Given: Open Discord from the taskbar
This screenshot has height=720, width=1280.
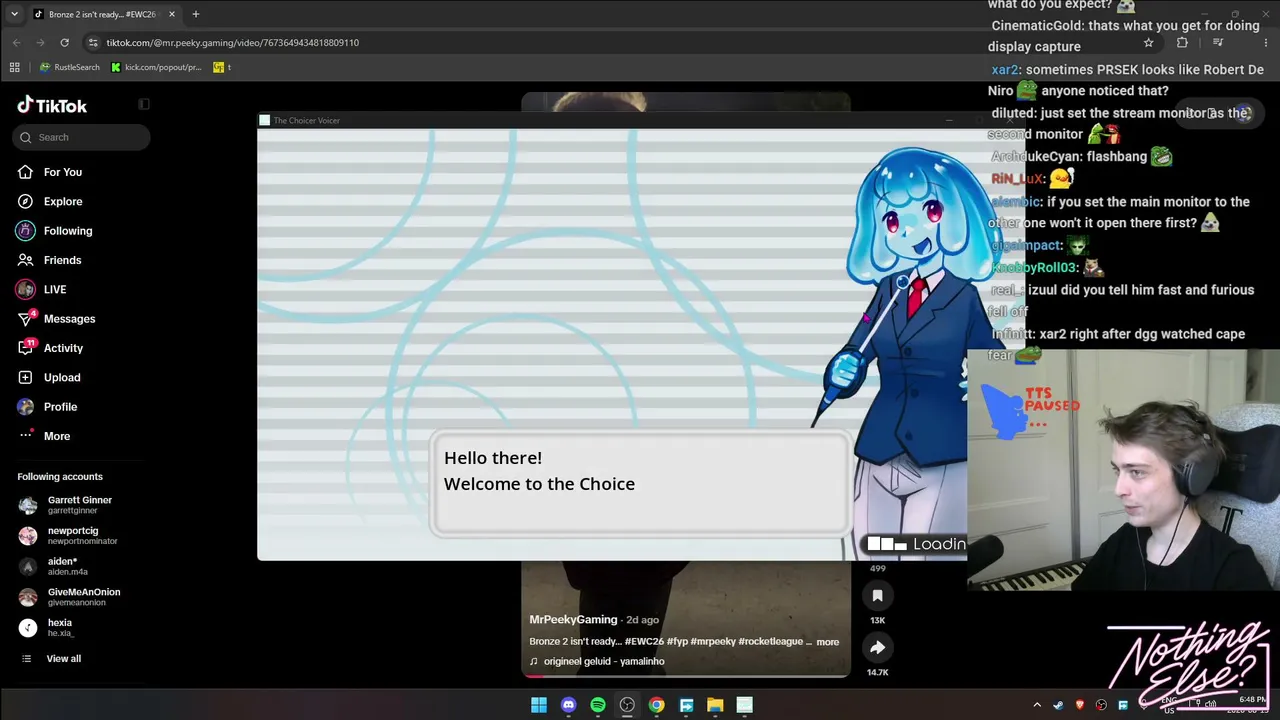Looking at the screenshot, I should click(x=568, y=705).
